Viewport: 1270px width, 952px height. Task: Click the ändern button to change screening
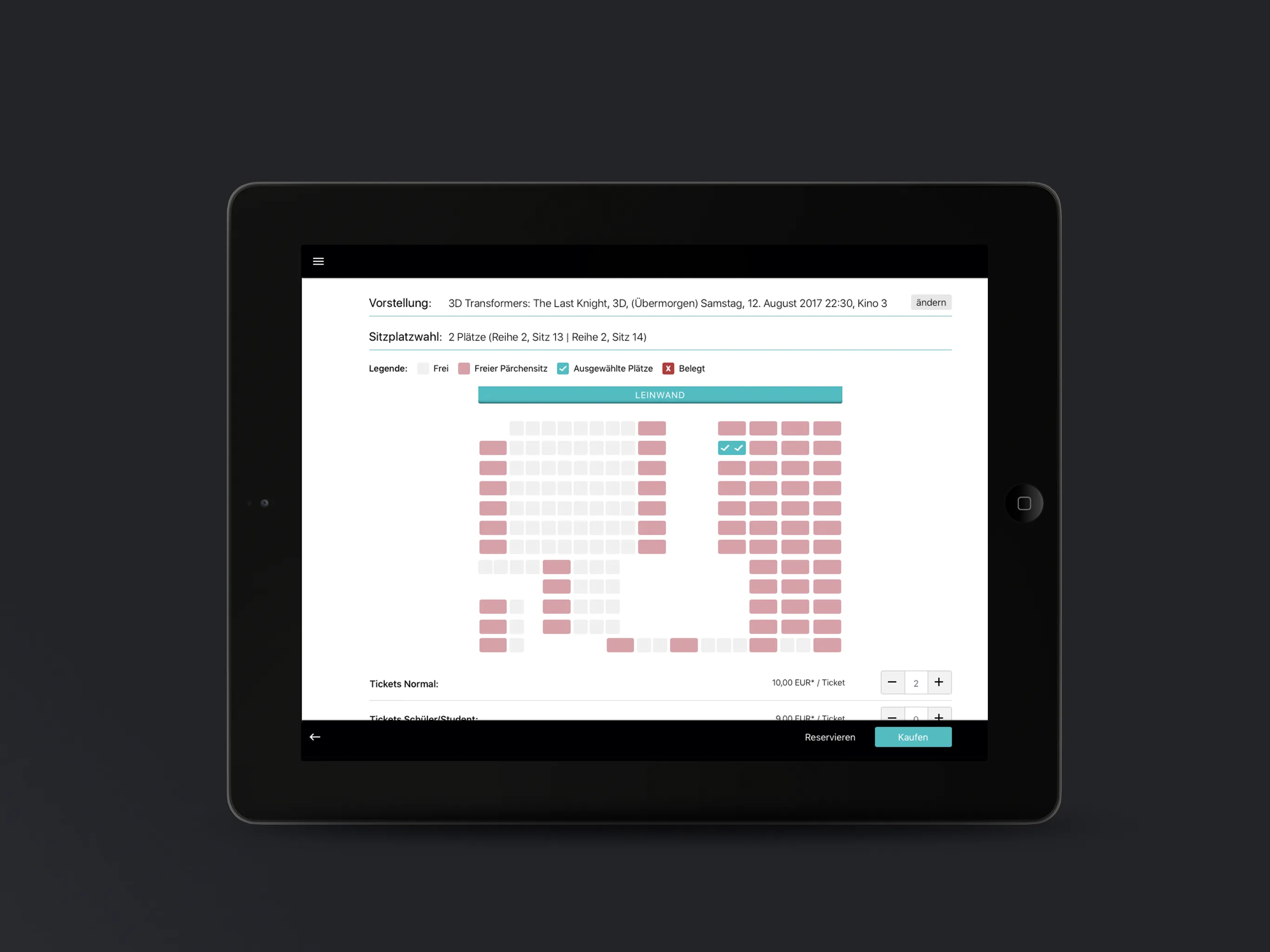coord(930,302)
